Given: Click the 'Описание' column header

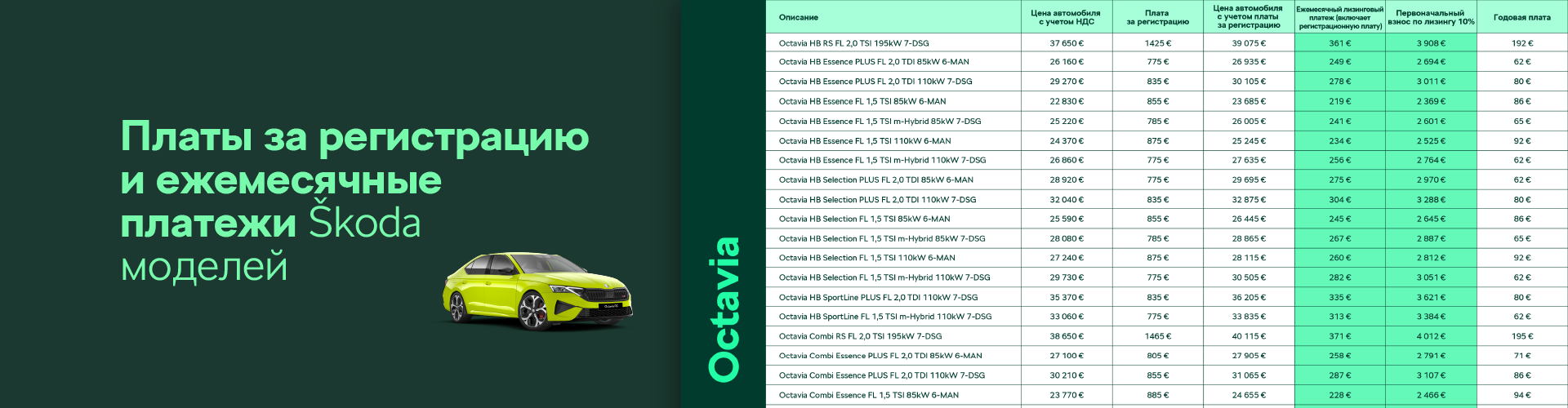Looking at the screenshot, I should (x=799, y=17).
